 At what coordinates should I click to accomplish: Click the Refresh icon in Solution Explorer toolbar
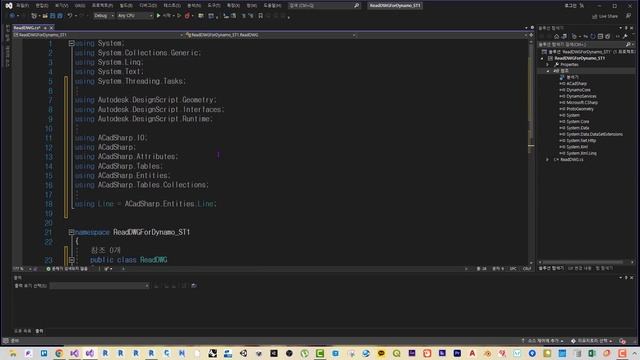[593, 36]
